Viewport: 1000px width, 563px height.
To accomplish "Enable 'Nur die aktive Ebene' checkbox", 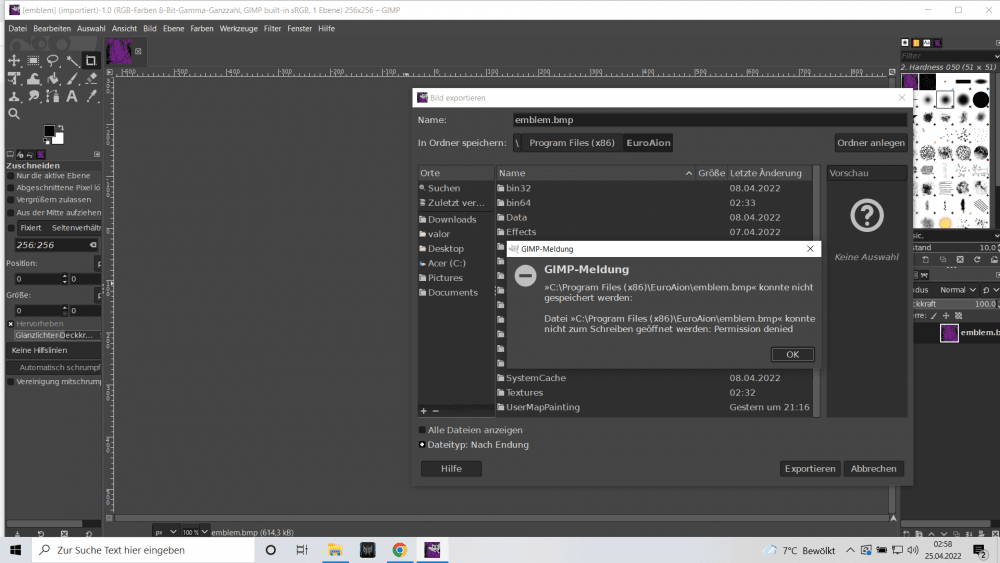I will 11,176.
